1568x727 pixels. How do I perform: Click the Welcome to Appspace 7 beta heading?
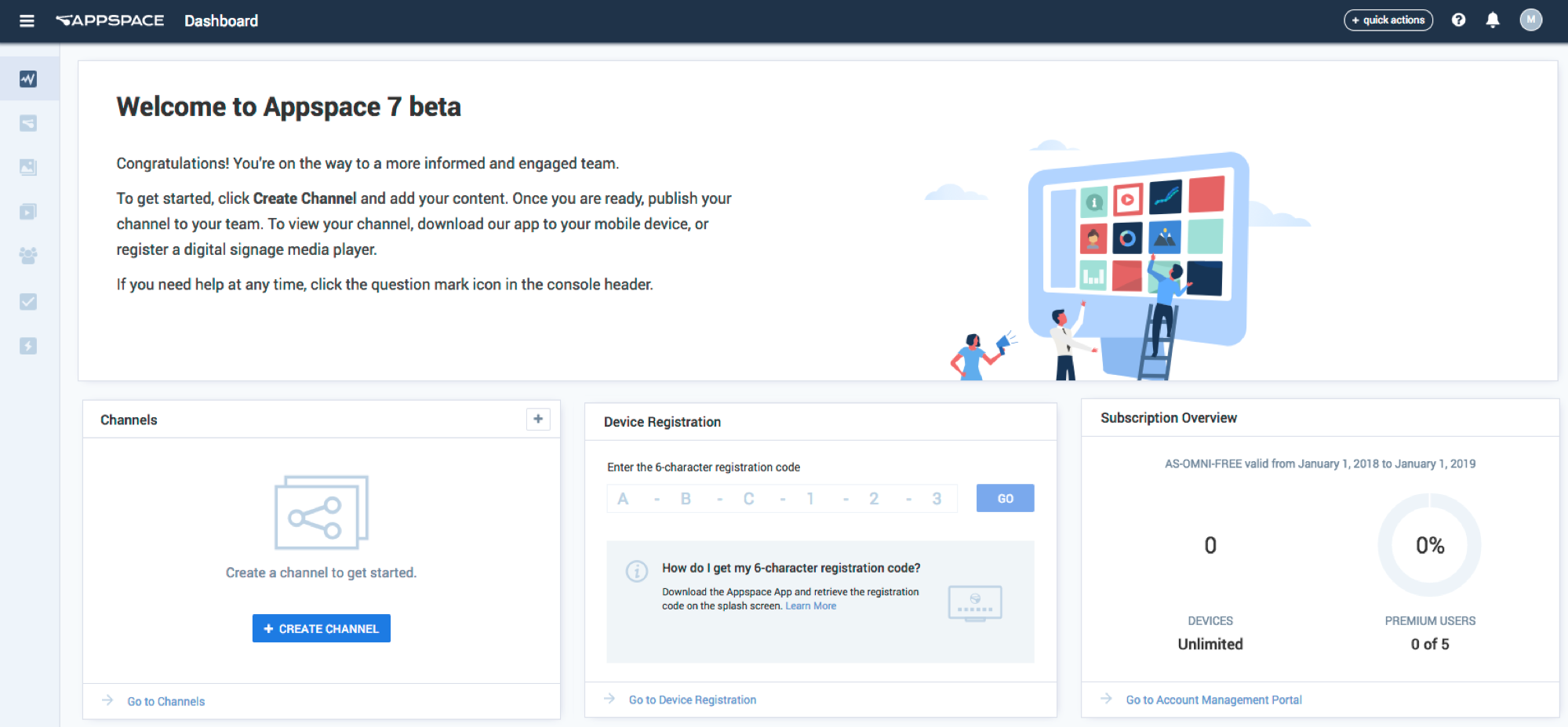click(x=289, y=107)
